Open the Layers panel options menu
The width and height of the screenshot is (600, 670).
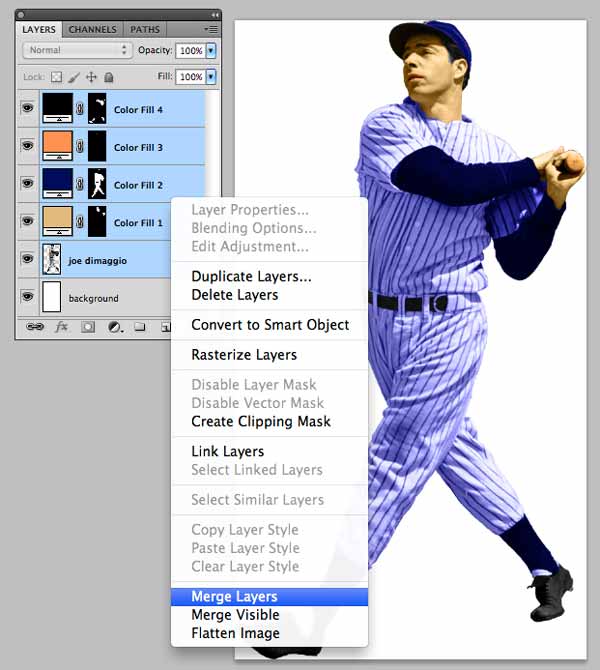click(211, 30)
